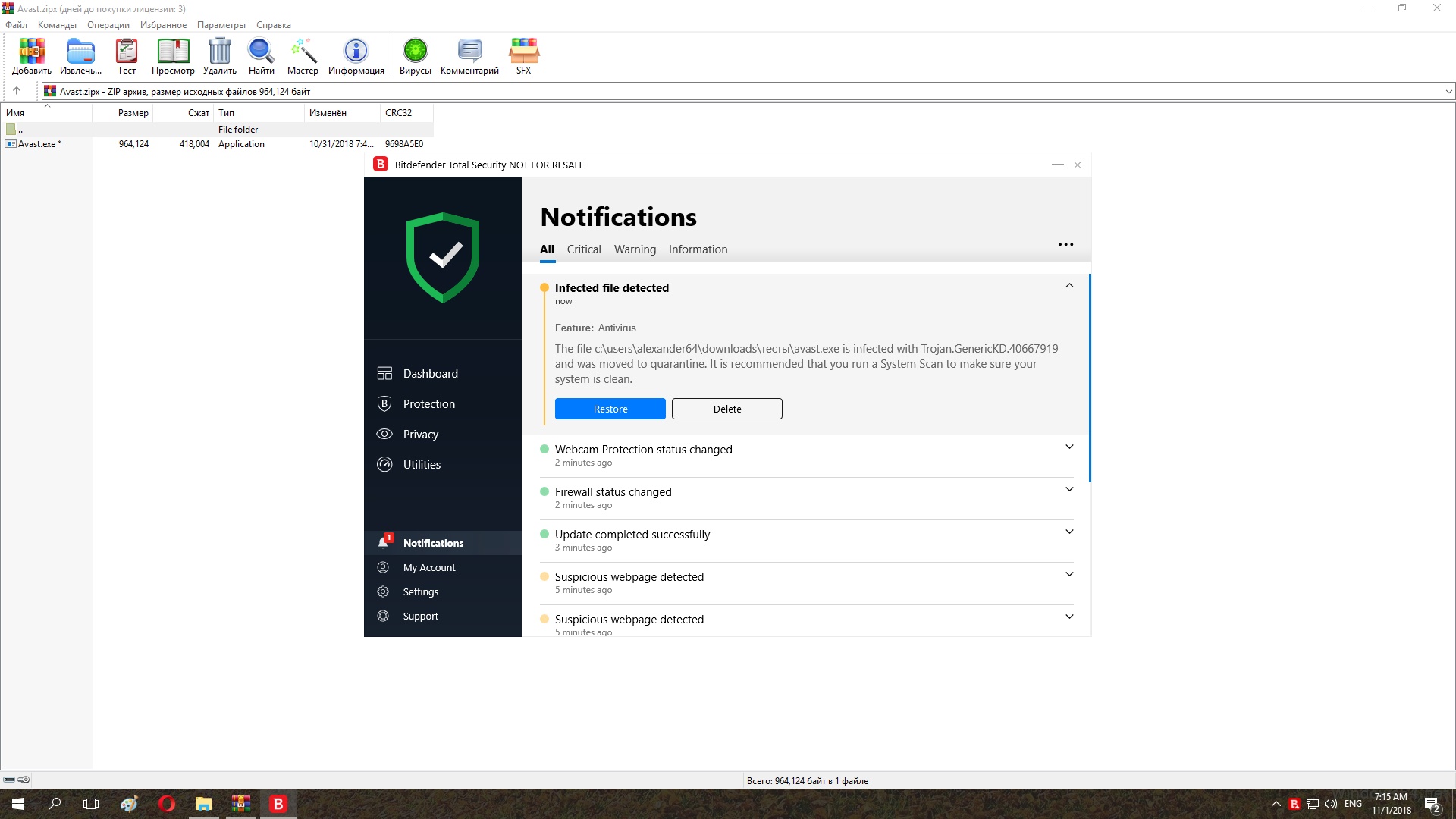Image resolution: width=1456 pixels, height=819 pixels.
Task: Click the Тест (Test) archive icon
Action: (126, 56)
